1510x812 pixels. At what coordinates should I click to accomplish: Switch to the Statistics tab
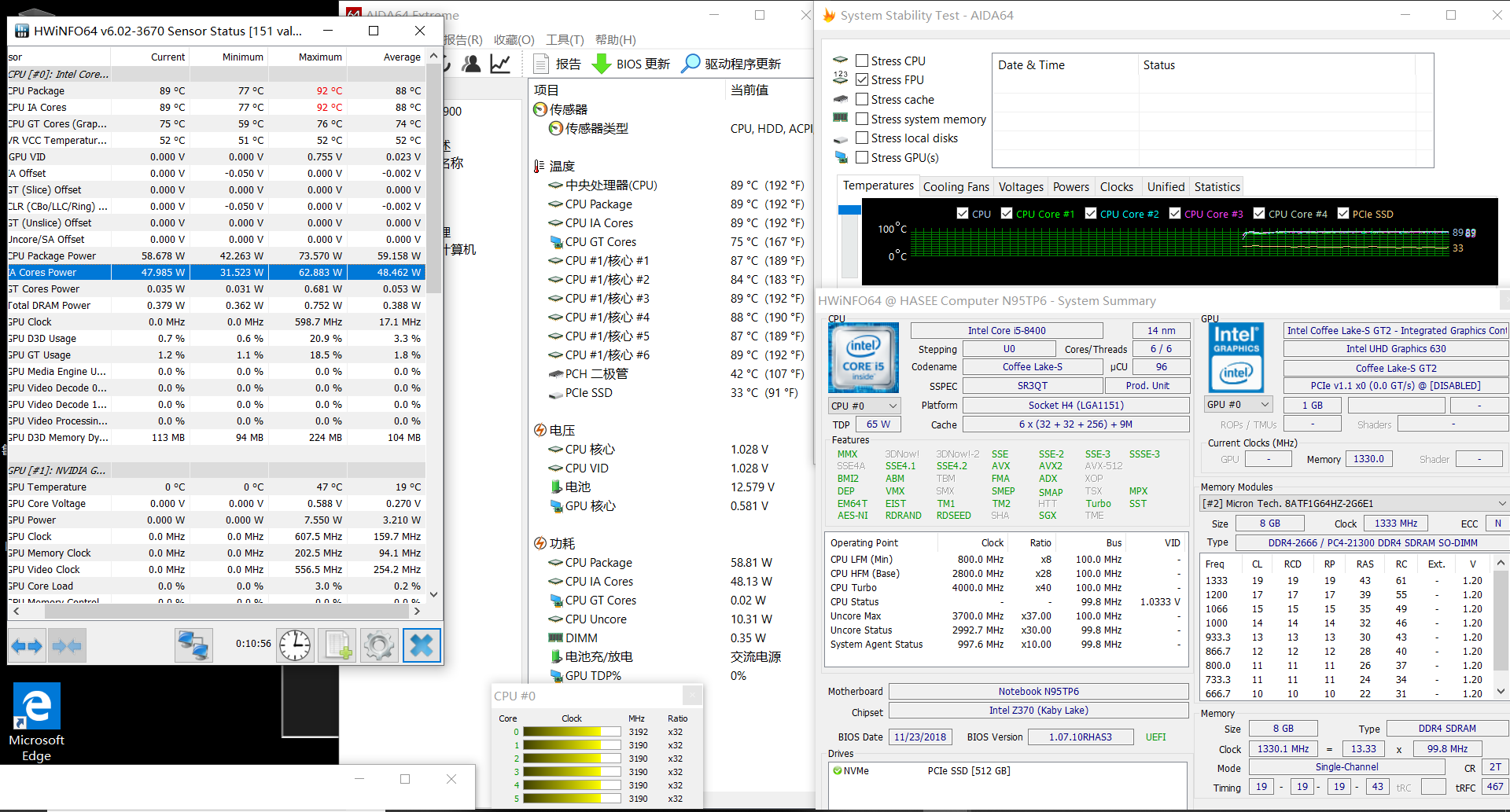(1217, 186)
